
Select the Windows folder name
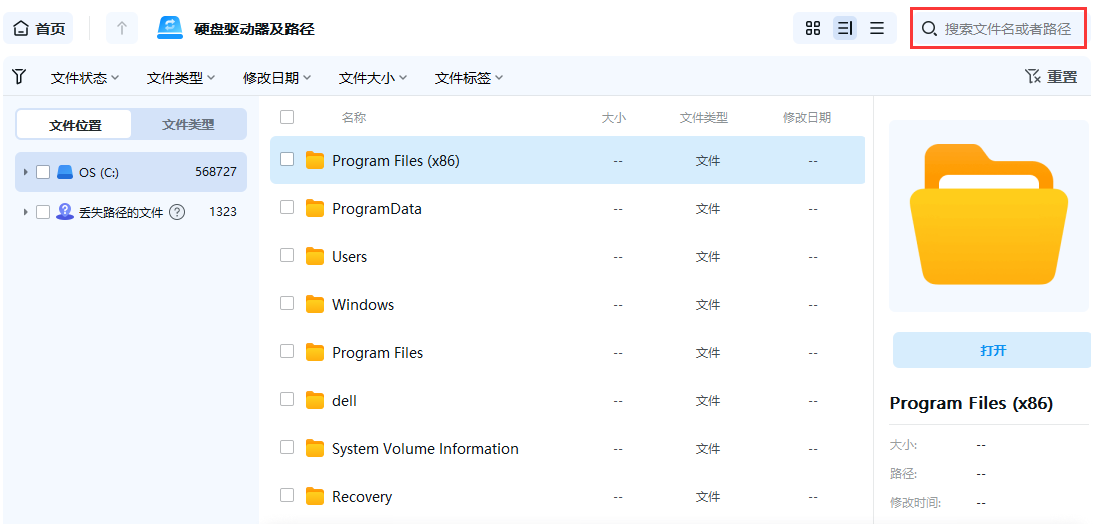click(x=363, y=305)
